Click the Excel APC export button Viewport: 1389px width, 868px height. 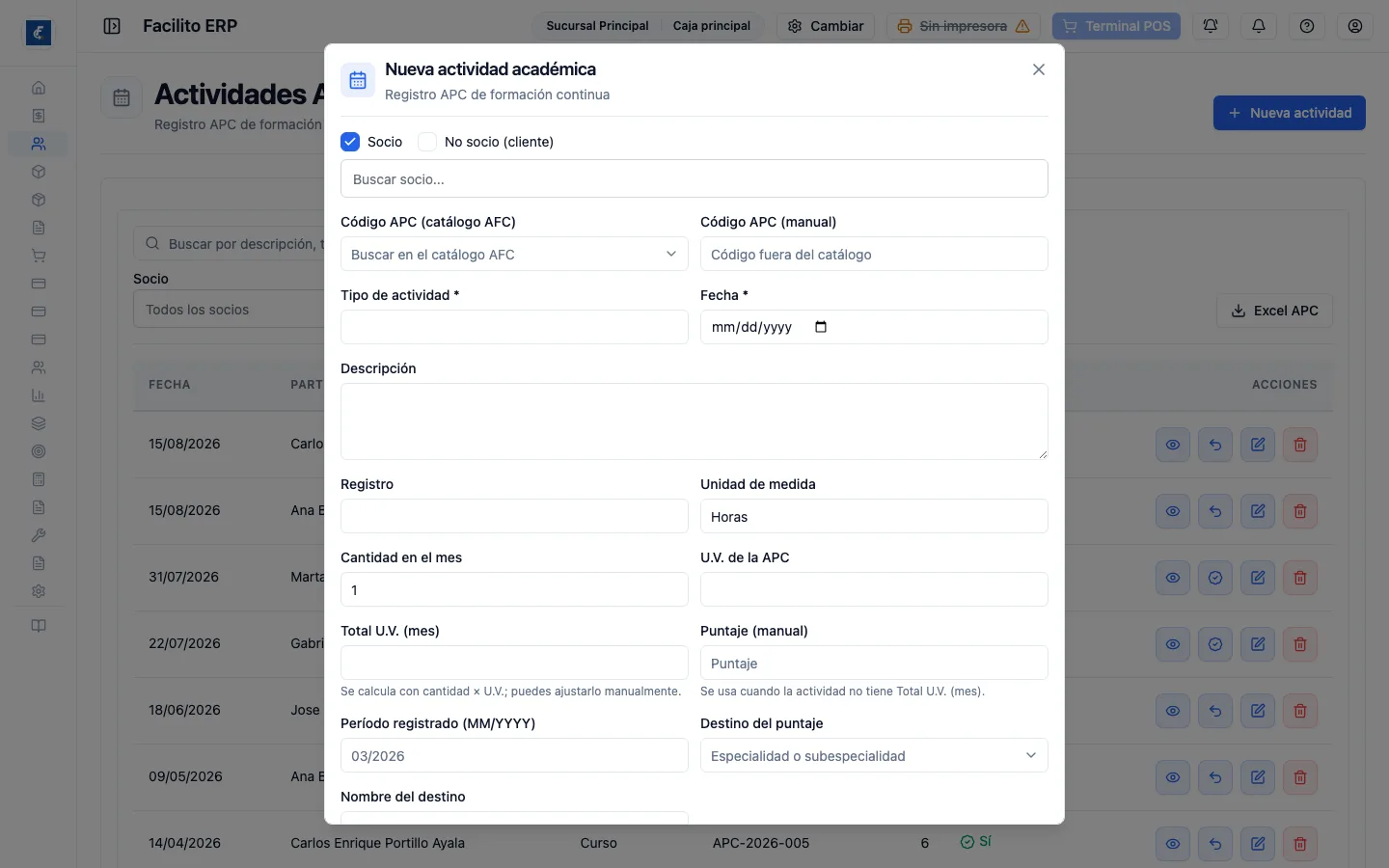pos(1275,311)
